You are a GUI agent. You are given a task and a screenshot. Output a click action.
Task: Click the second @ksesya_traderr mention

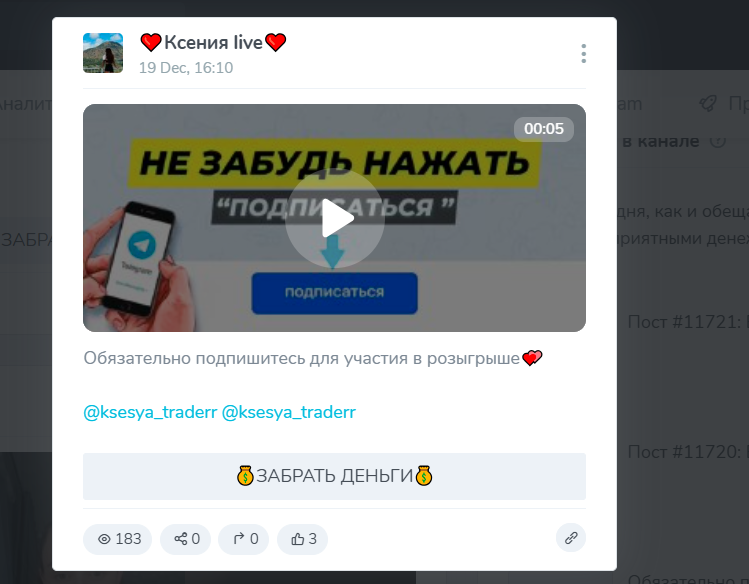pyautogui.click(x=289, y=412)
